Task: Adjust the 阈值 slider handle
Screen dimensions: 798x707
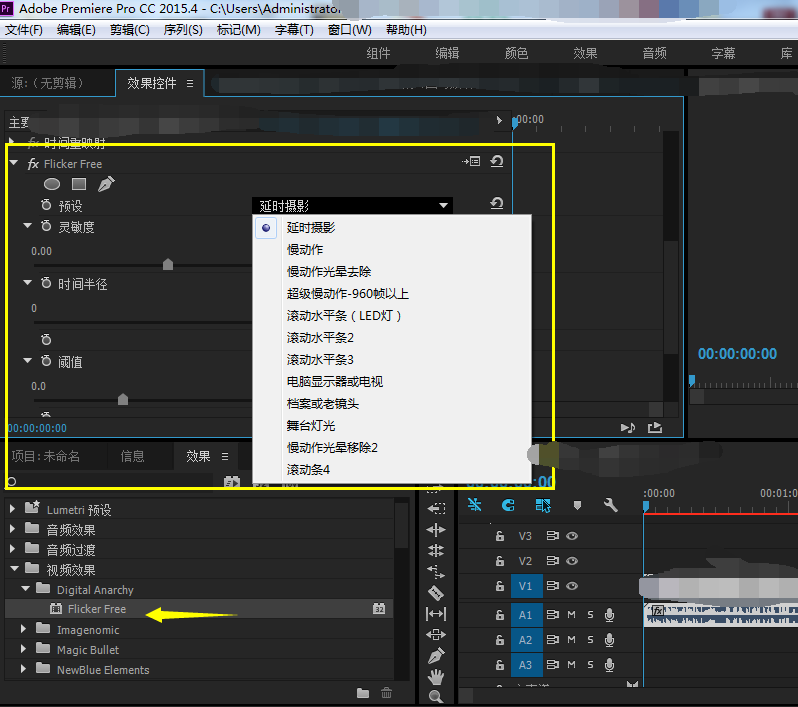Action: click(x=123, y=399)
